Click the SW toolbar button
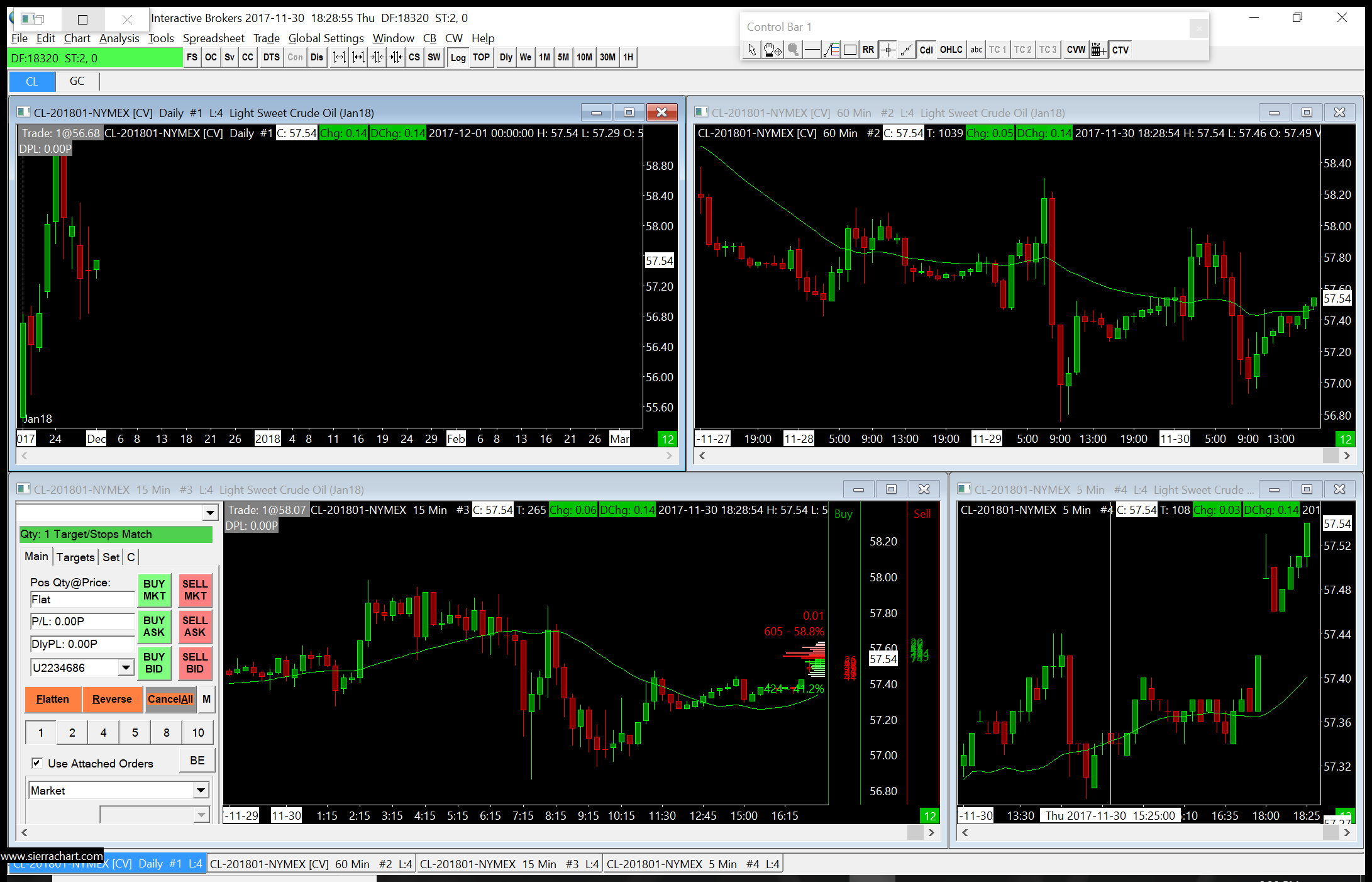1372x882 pixels. point(434,57)
